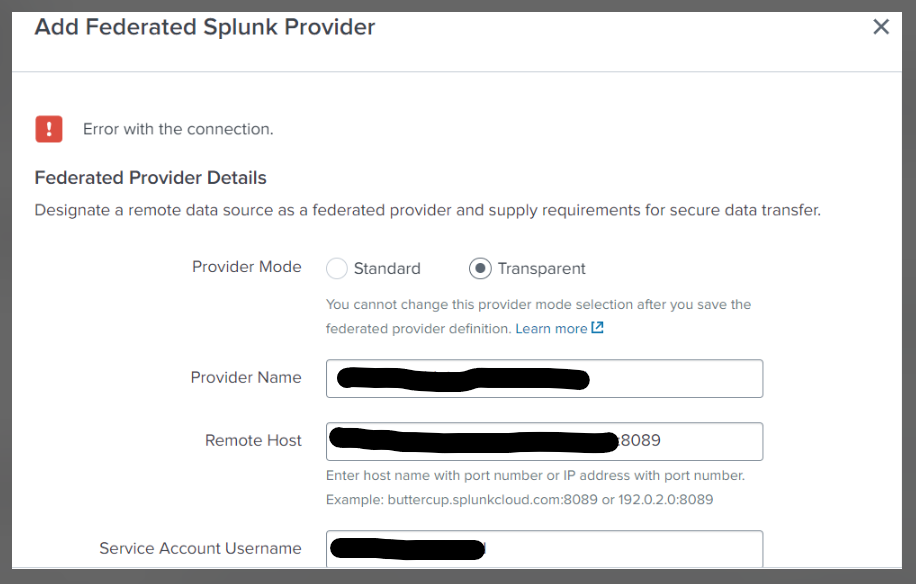916x584 pixels.
Task: Click the dialog title Add Federated Splunk Provider
Action: pos(205,27)
